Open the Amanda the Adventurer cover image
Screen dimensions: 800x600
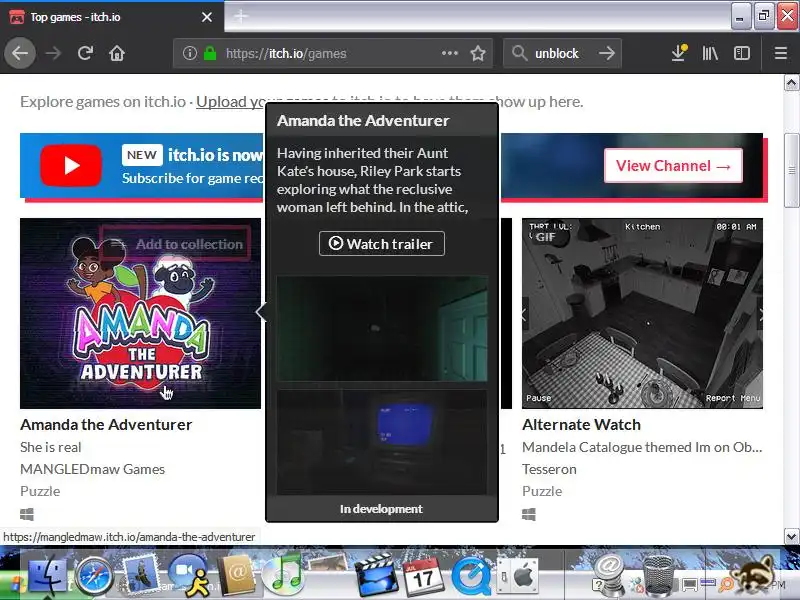click(x=140, y=313)
